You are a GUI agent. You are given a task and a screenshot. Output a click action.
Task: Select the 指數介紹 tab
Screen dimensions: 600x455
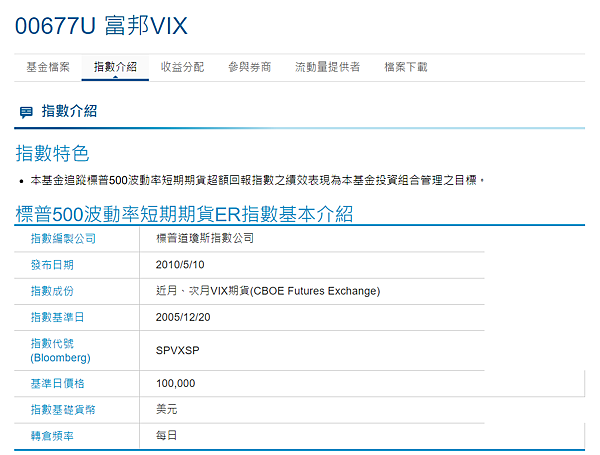(x=115, y=67)
